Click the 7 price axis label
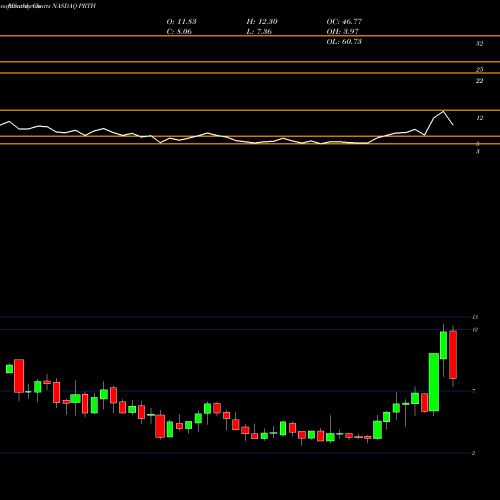The image size is (500, 500). tap(474, 391)
